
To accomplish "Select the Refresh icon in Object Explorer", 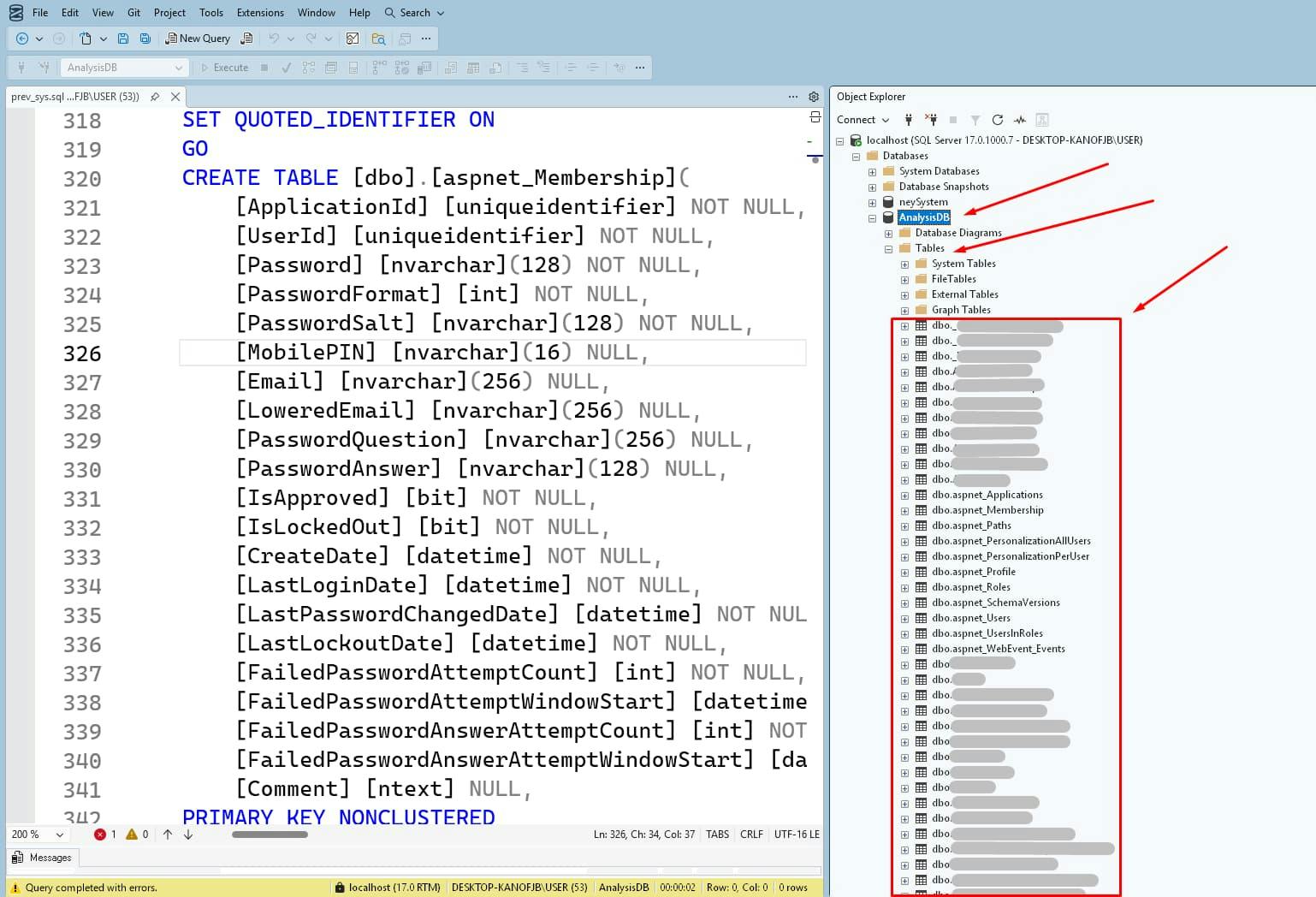I will (998, 120).
